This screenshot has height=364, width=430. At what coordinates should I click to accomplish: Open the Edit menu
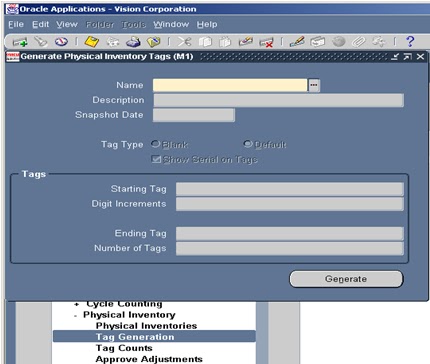click(x=41, y=24)
